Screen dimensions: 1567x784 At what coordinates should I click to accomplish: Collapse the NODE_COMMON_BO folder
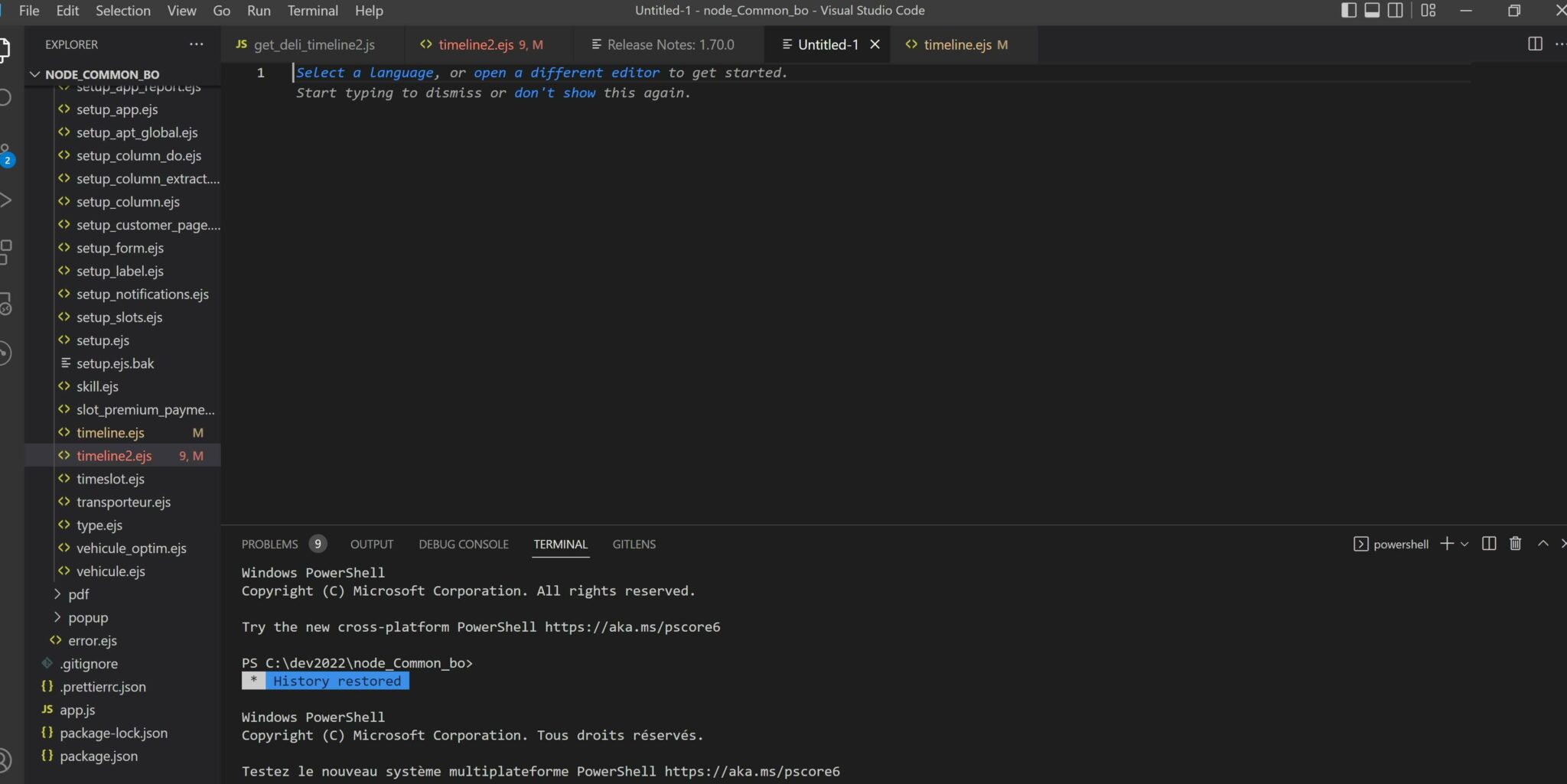(34, 73)
